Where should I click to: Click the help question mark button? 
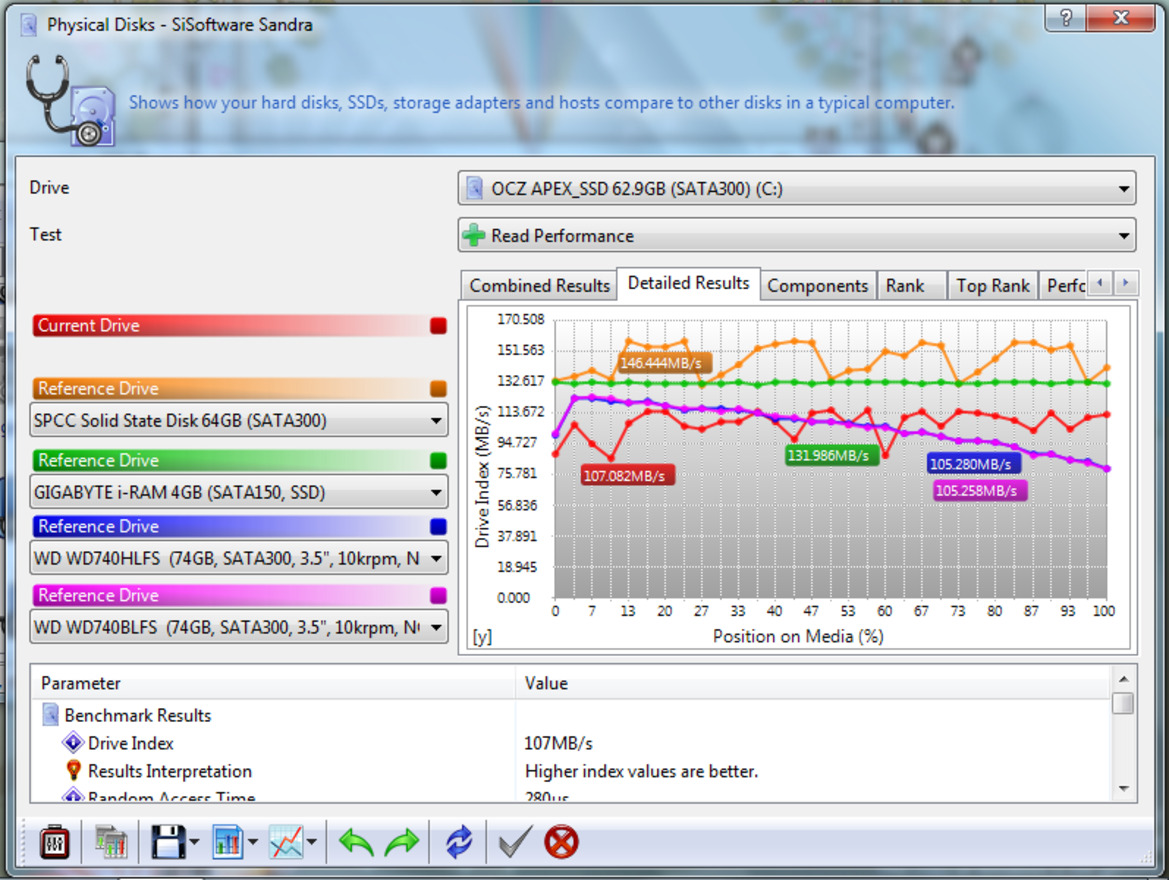[x=1065, y=17]
